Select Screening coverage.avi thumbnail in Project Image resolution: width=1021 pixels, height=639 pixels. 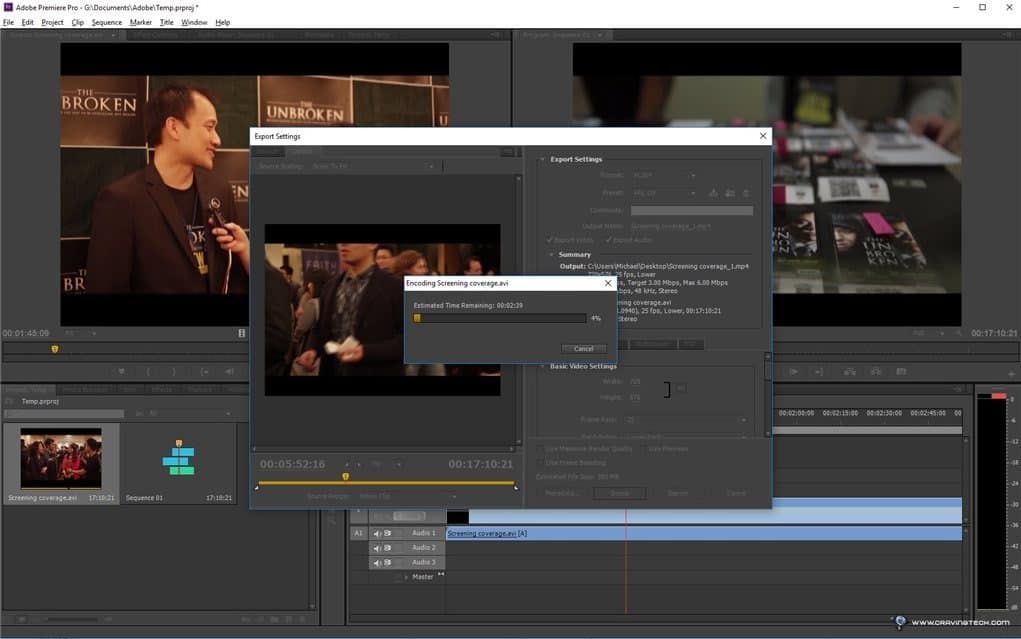click(x=61, y=458)
